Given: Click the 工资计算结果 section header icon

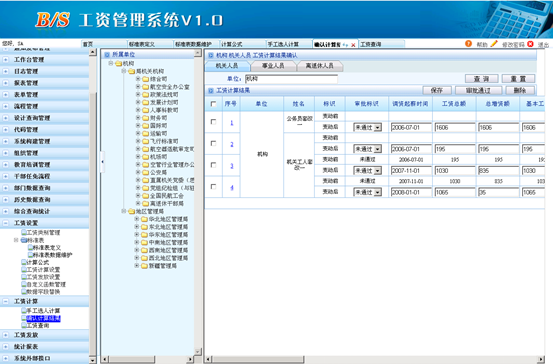Looking at the screenshot, I should point(211,91).
